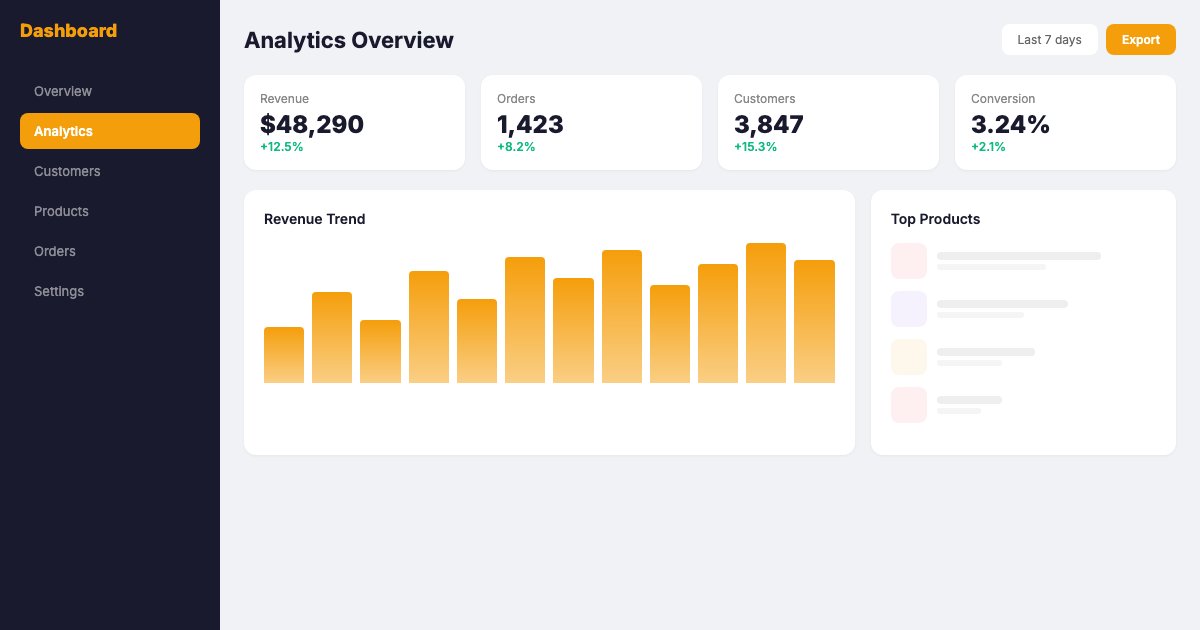The image size is (1200, 630).
Task: Click the Orders stat card showing 1,423
Action: point(591,122)
